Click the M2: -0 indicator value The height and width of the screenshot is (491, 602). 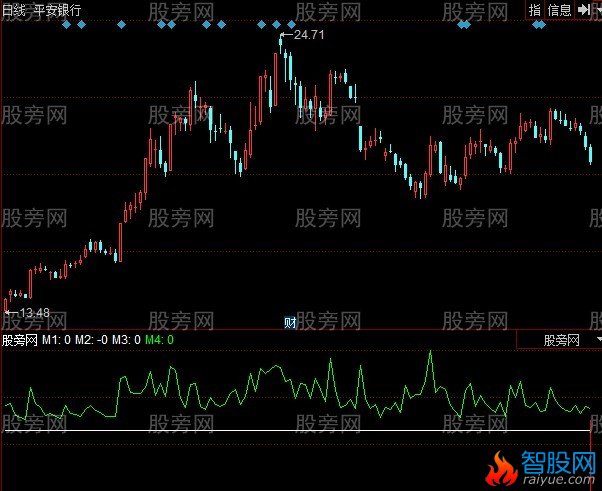pos(91,340)
